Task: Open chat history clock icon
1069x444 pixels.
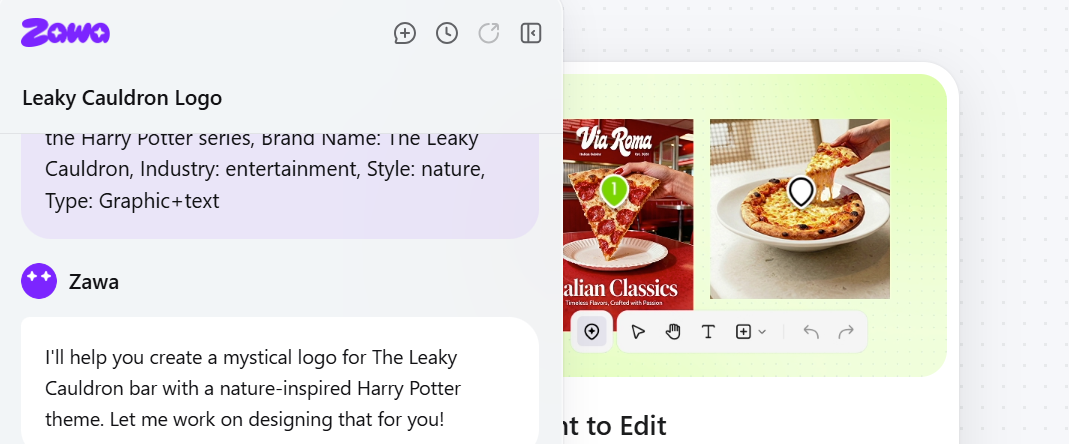Action: click(x=447, y=33)
